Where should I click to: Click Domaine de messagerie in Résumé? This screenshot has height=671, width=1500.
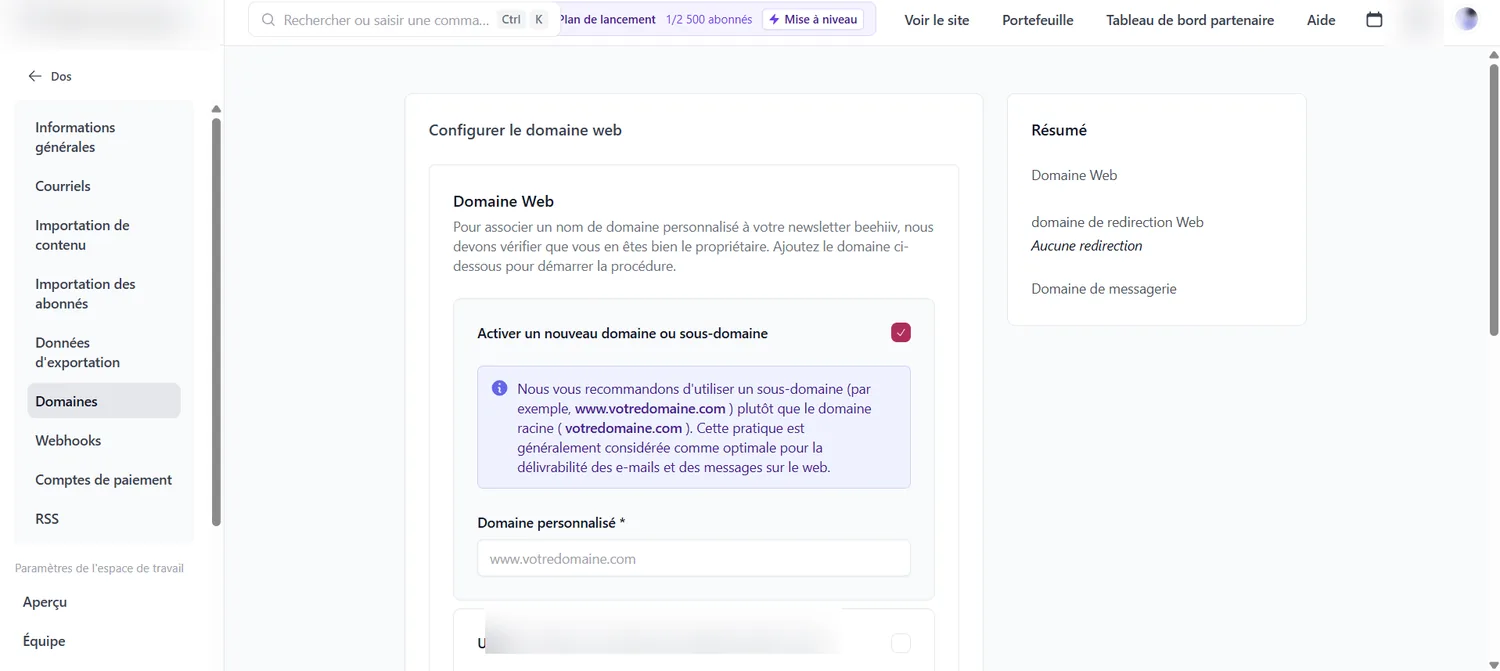tap(1104, 289)
